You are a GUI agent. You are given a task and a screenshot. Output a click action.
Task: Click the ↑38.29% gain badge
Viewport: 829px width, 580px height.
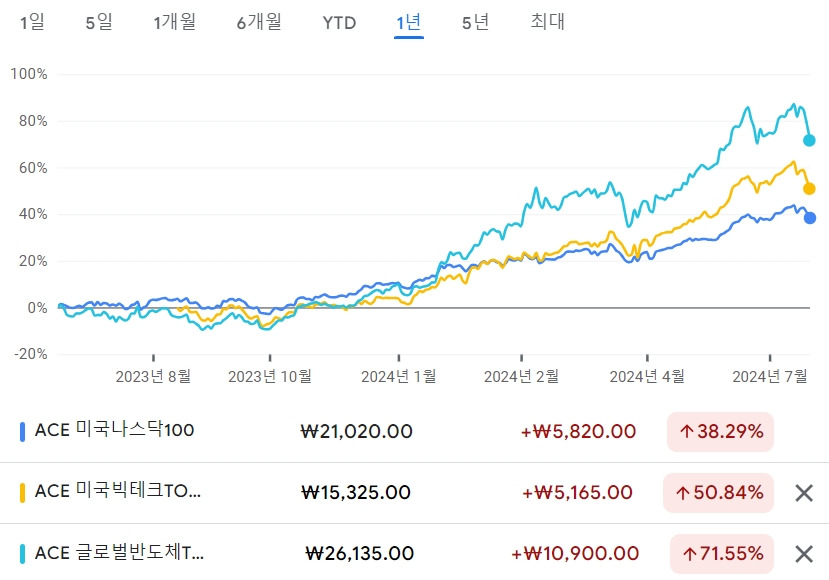(x=718, y=432)
